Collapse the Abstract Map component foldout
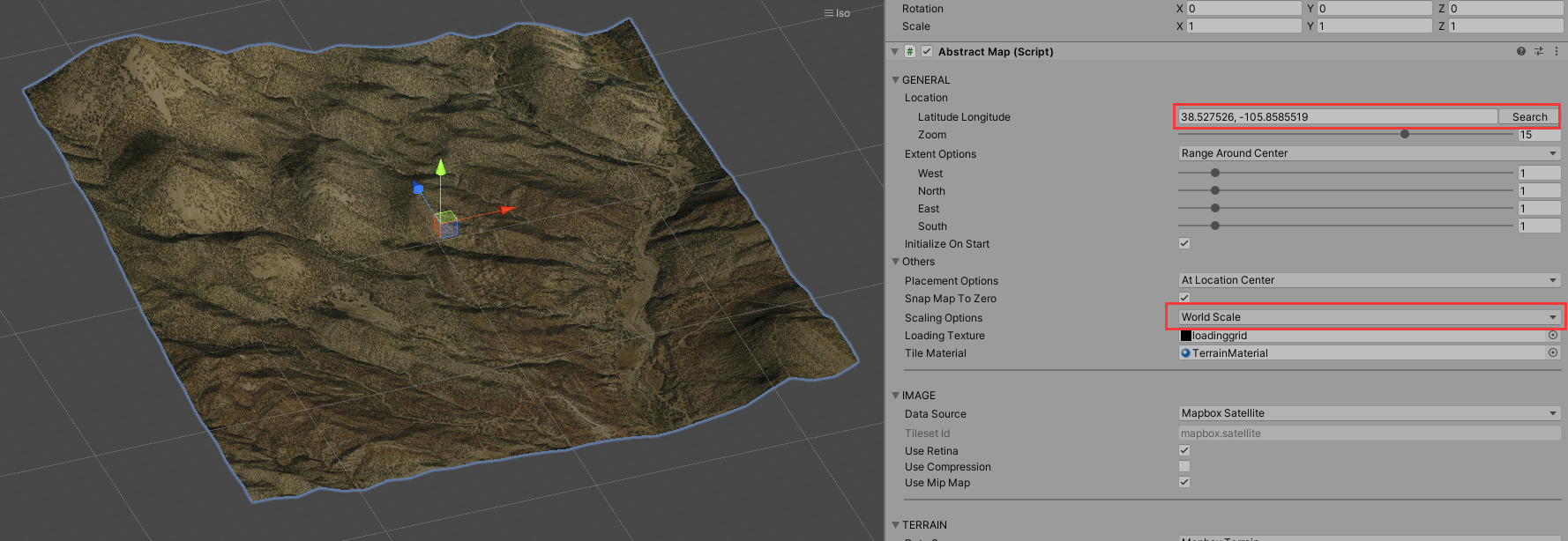Viewport: 1568px width, 541px height. tap(894, 51)
